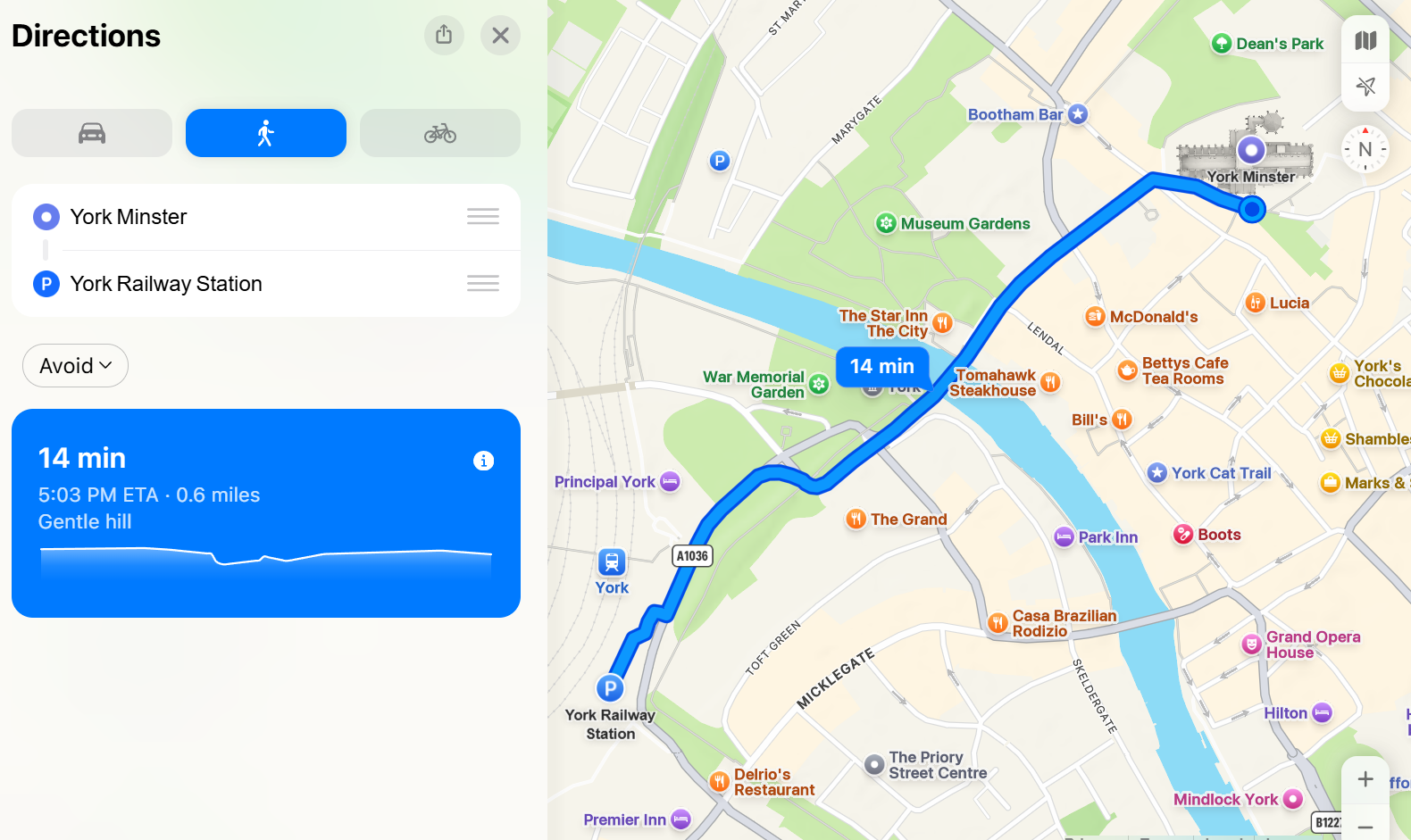This screenshot has height=840, width=1411.
Task: Select the 14 min route card
Action: (266, 513)
